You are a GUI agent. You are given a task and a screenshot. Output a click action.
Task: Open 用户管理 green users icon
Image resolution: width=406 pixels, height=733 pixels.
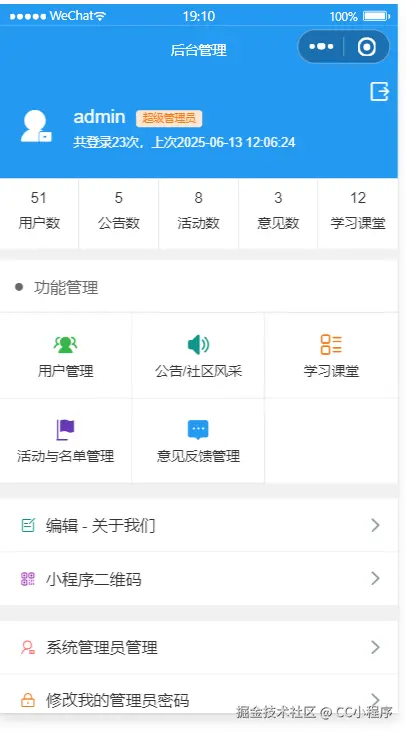[65, 345]
